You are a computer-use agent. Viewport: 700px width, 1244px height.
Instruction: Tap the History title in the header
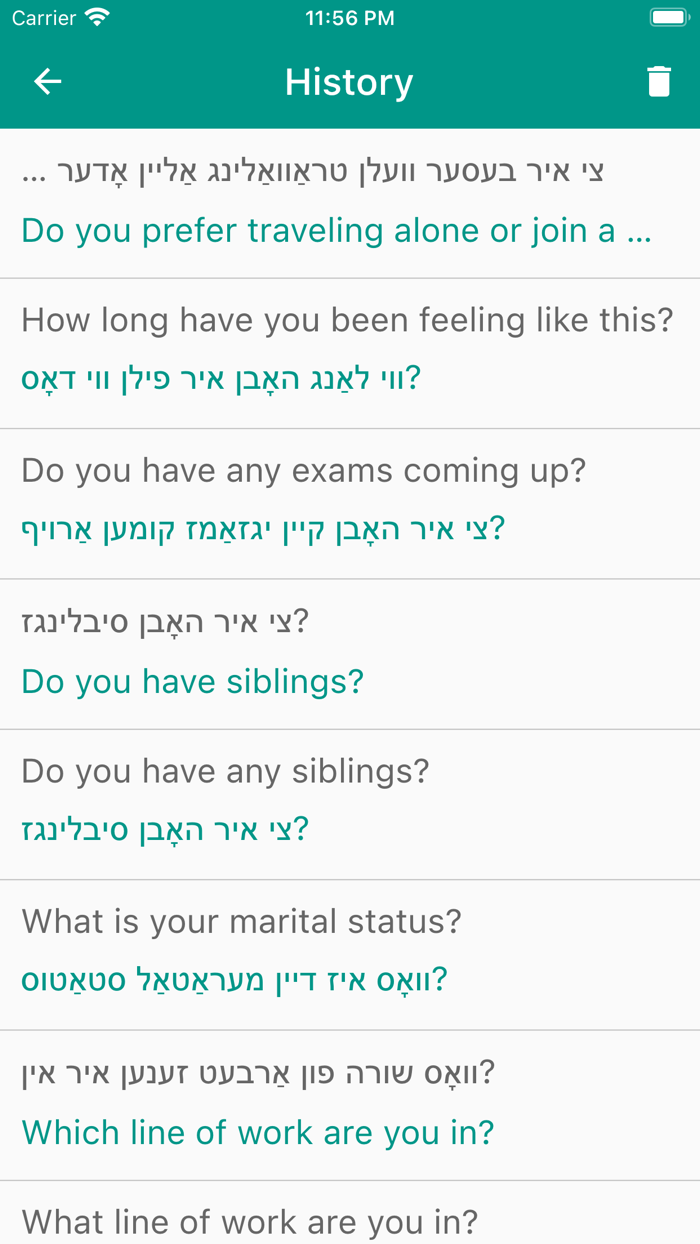click(x=349, y=82)
